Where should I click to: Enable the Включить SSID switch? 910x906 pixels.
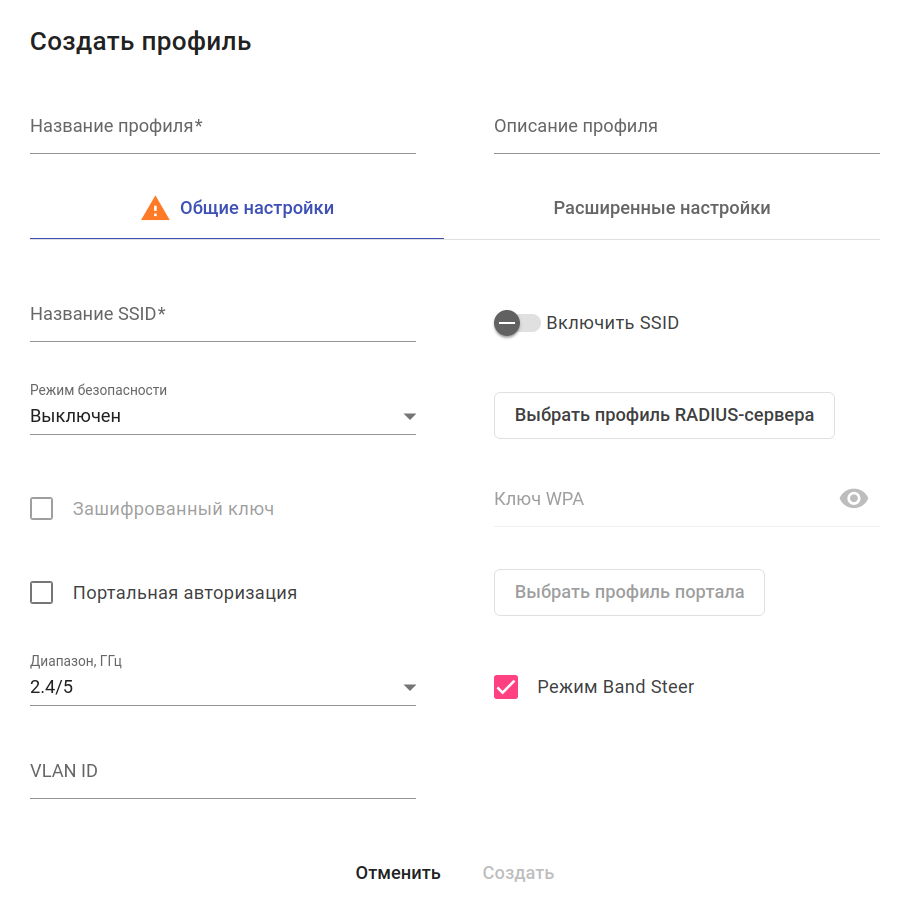click(x=516, y=323)
